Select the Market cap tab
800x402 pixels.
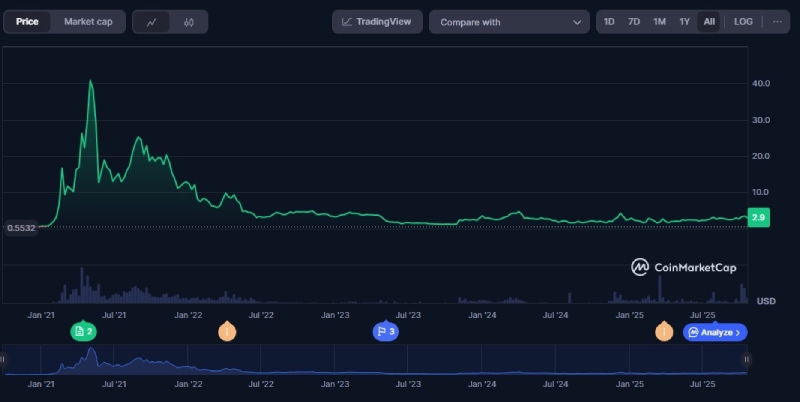tap(88, 21)
